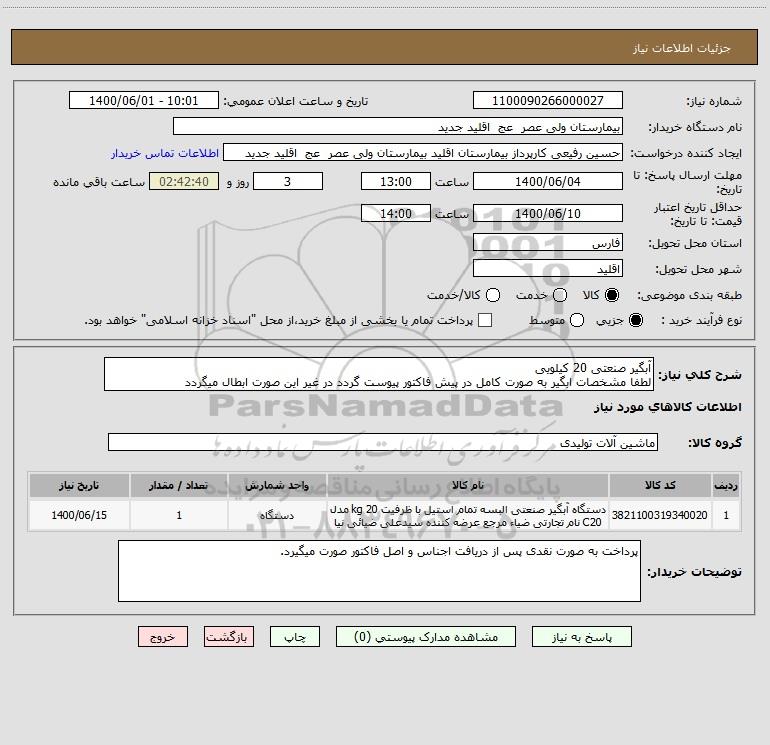Click the validity hour 14:00 field

[396, 213]
